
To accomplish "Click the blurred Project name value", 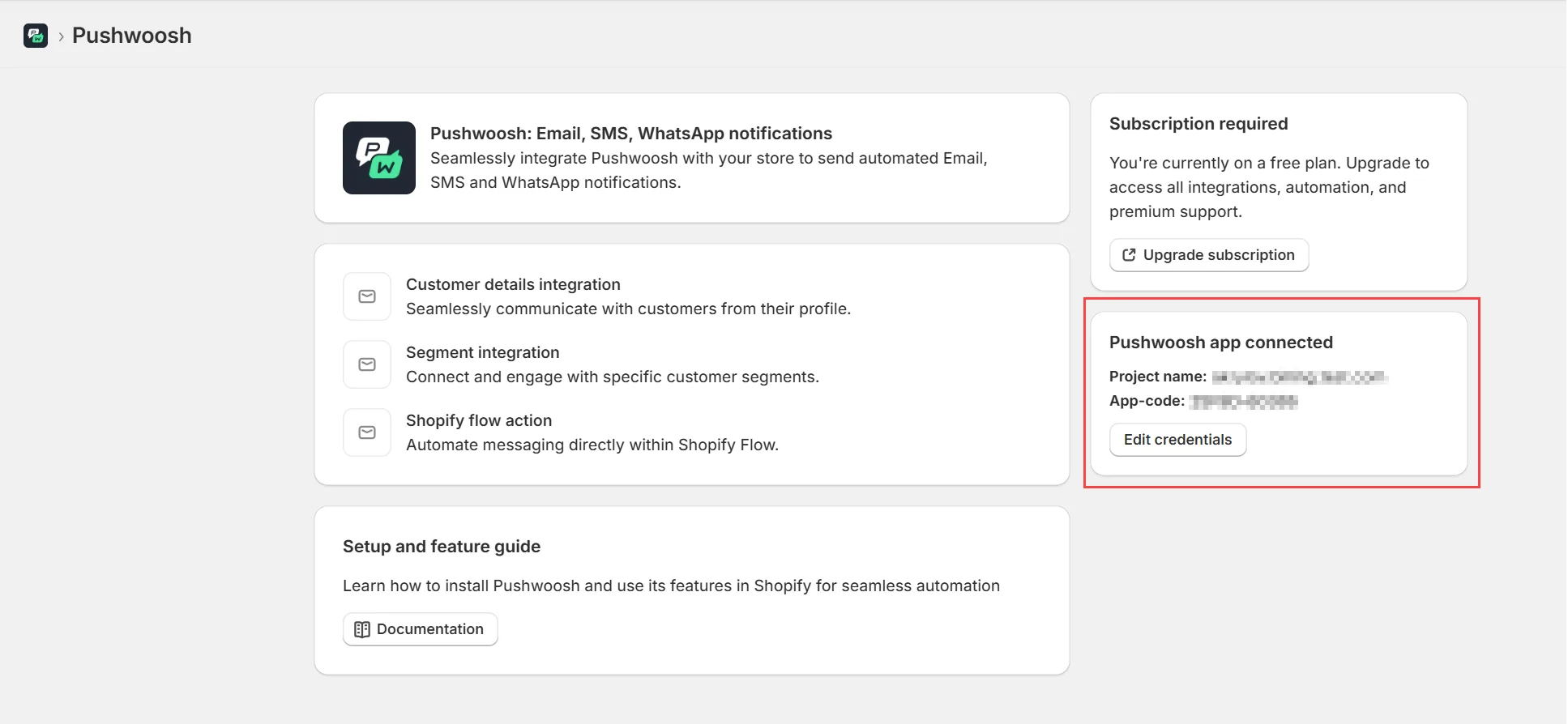I will [x=1299, y=377].
